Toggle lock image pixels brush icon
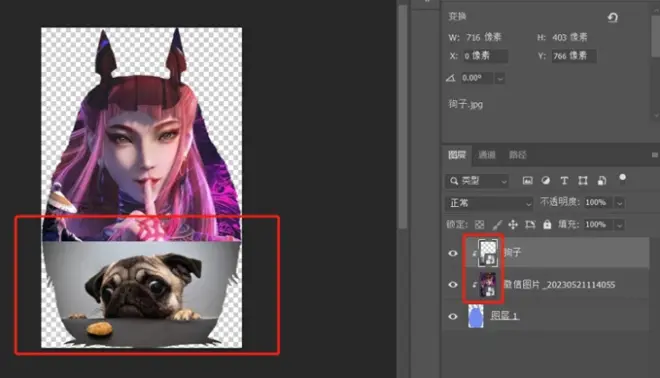 (497, 225)
